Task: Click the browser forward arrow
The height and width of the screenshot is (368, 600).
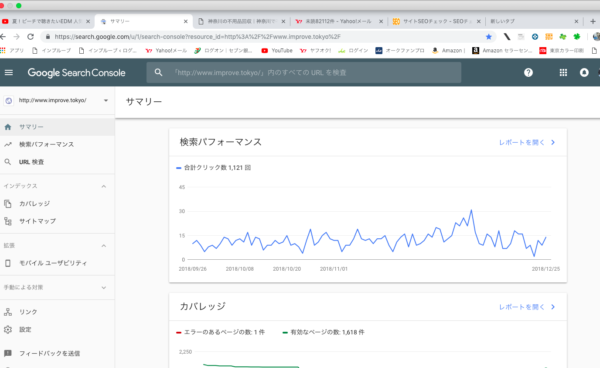Action: point(16,37)
